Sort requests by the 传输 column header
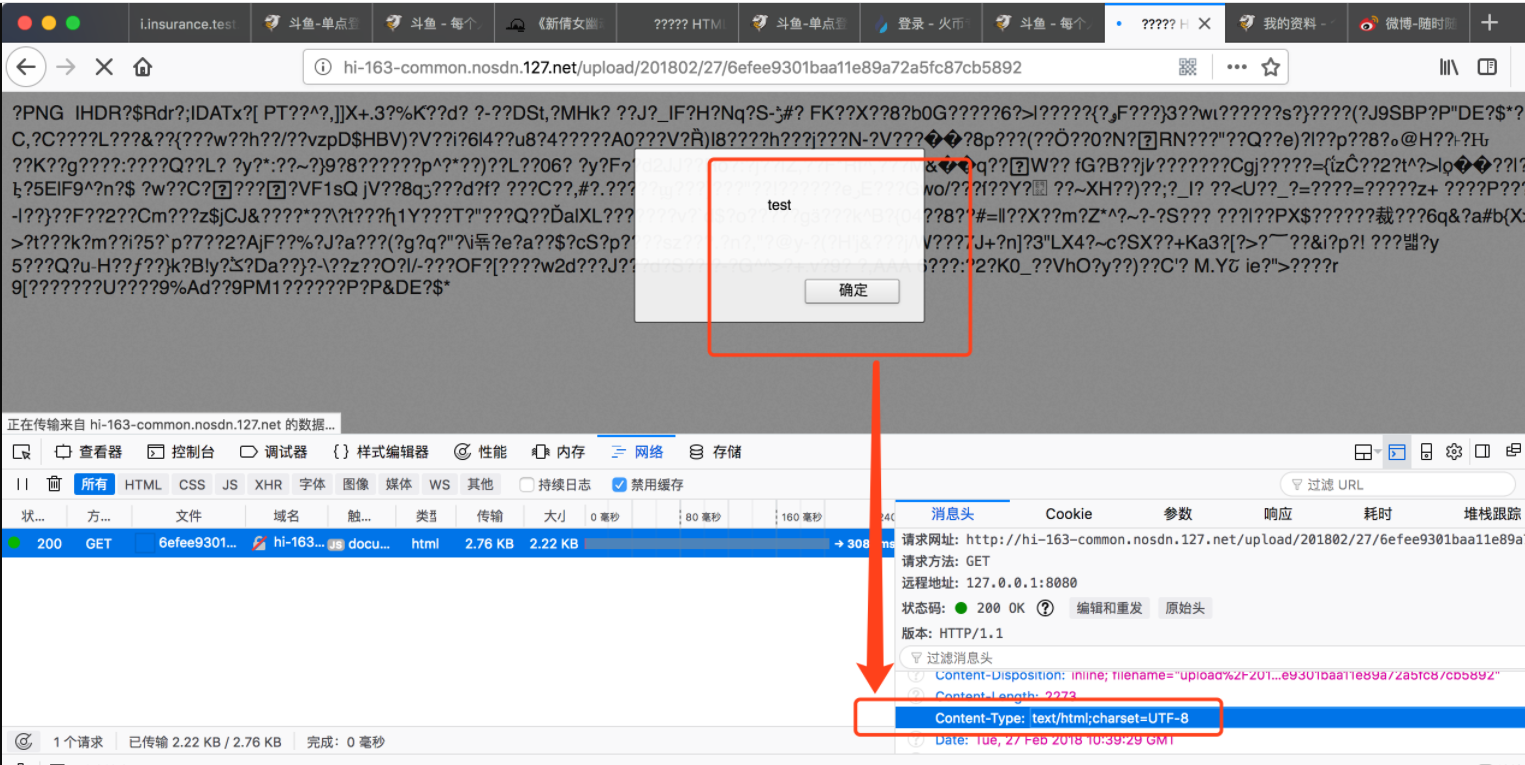The width and height of the screenshot is (1525, 765). pyautogui.click(x=490, y=516)
